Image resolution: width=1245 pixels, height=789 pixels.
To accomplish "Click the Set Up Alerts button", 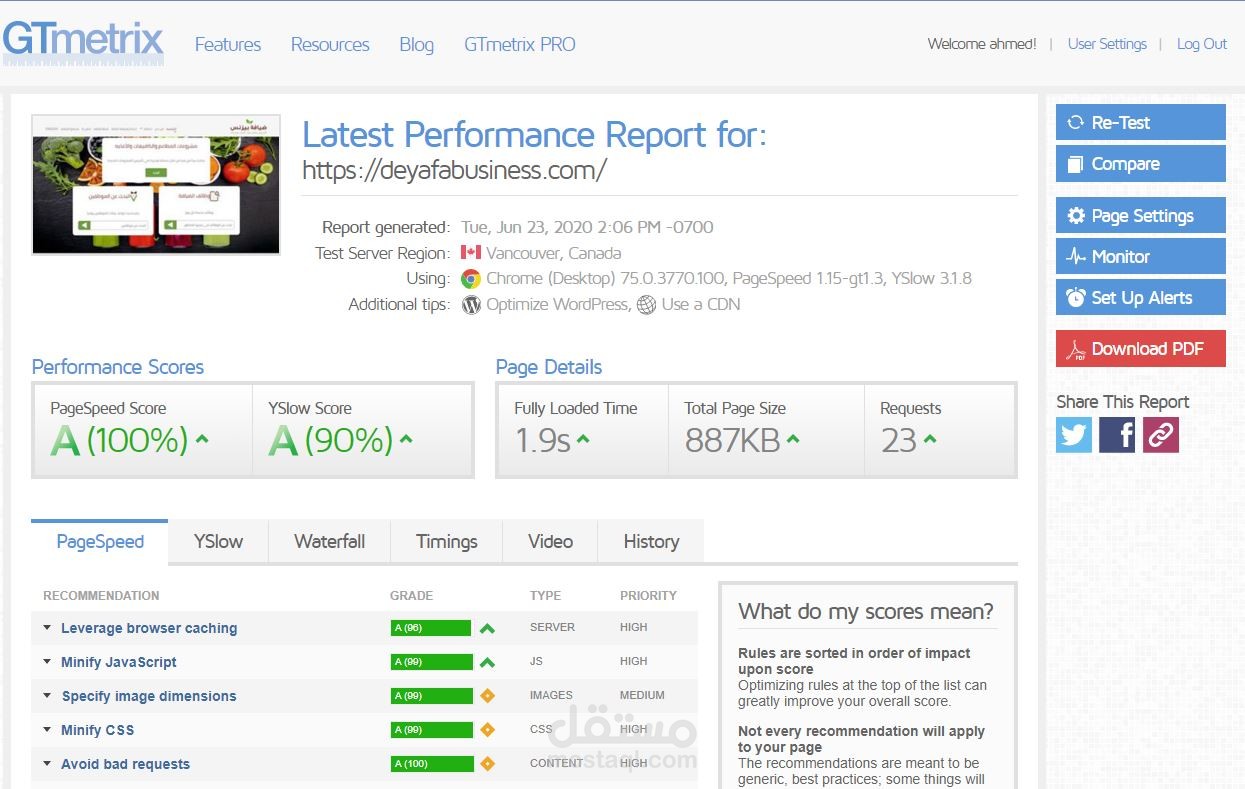I will pyautogui.click(x=1140, y=297).
